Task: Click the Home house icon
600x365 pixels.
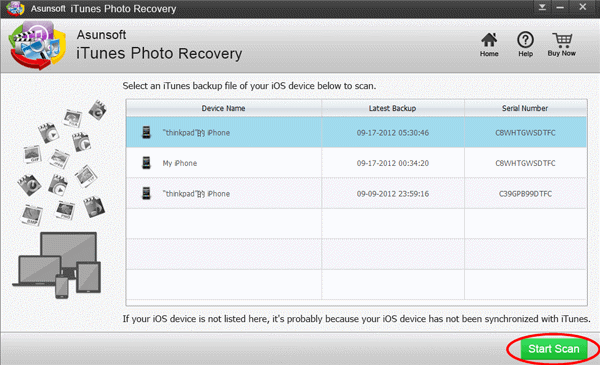Action: click(x=489, y=40)
